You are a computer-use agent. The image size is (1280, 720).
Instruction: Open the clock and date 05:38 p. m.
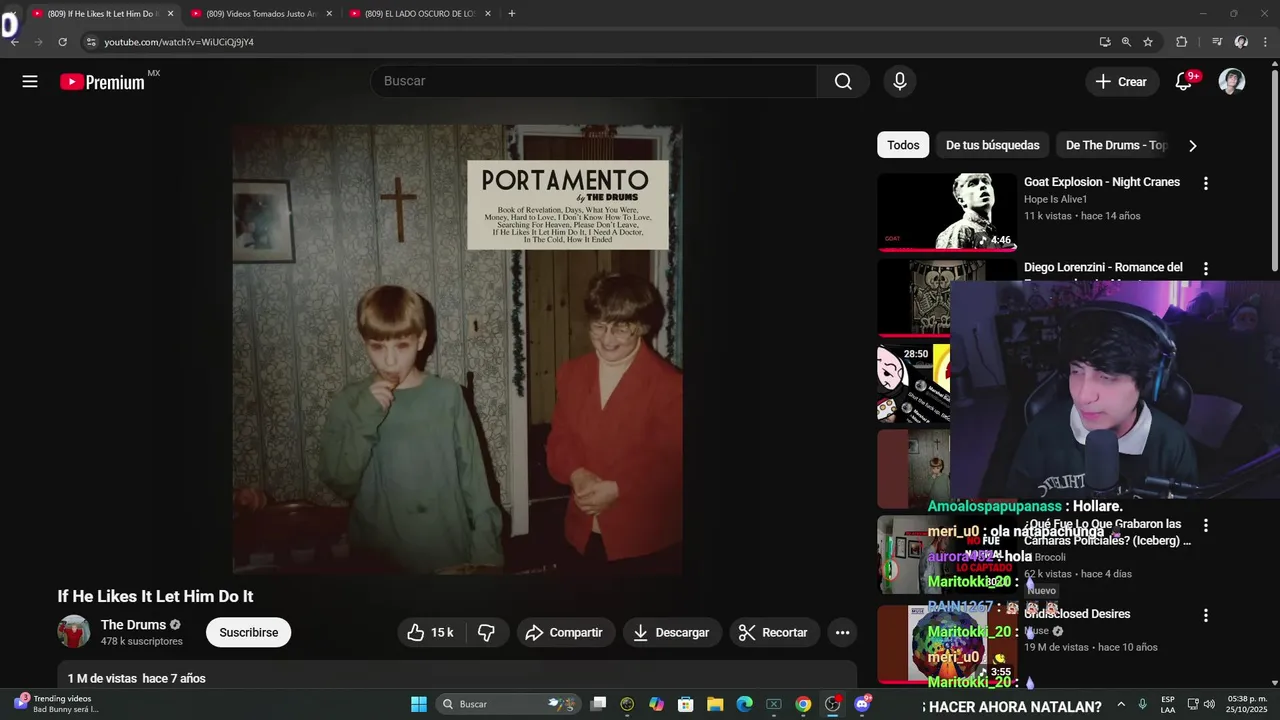point(1247,704)
